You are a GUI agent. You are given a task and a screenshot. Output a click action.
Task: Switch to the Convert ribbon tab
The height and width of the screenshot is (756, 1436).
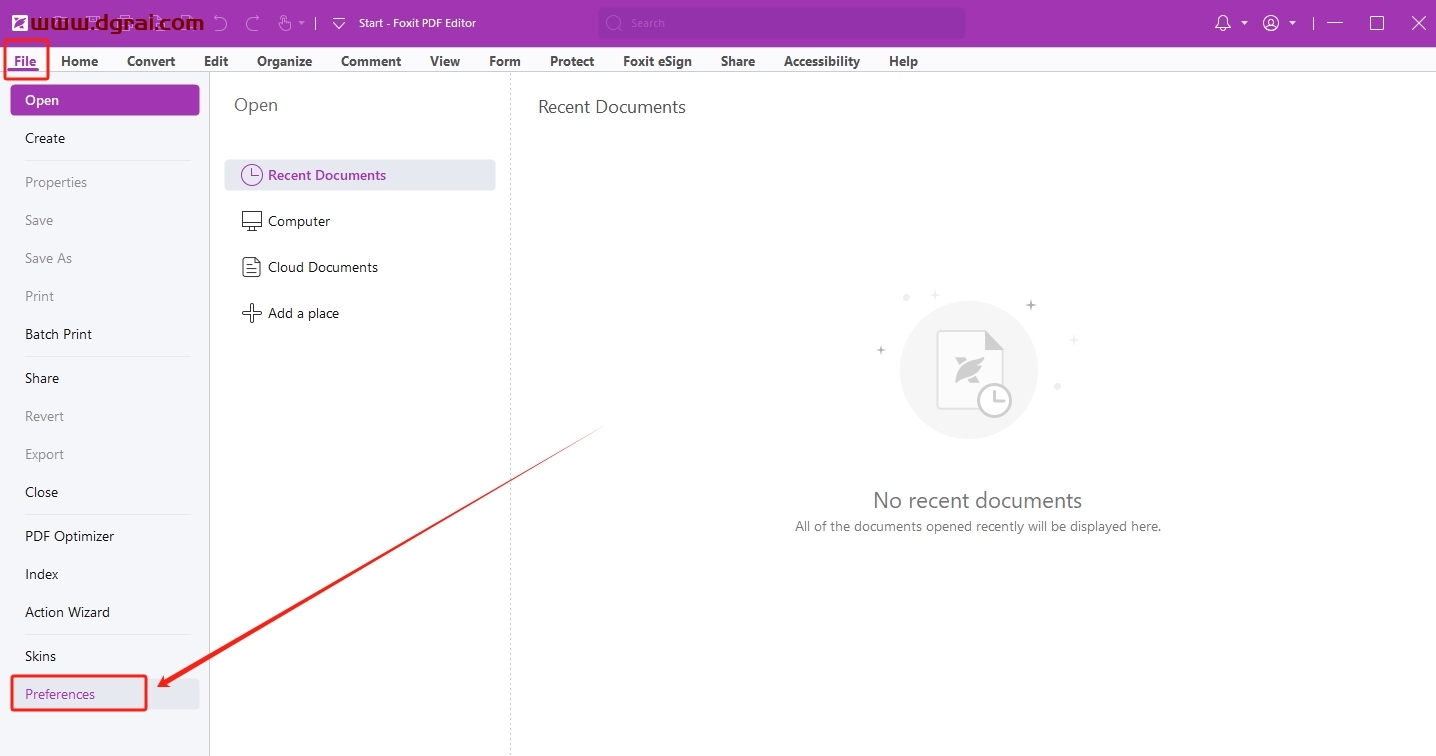pos(151,61)
